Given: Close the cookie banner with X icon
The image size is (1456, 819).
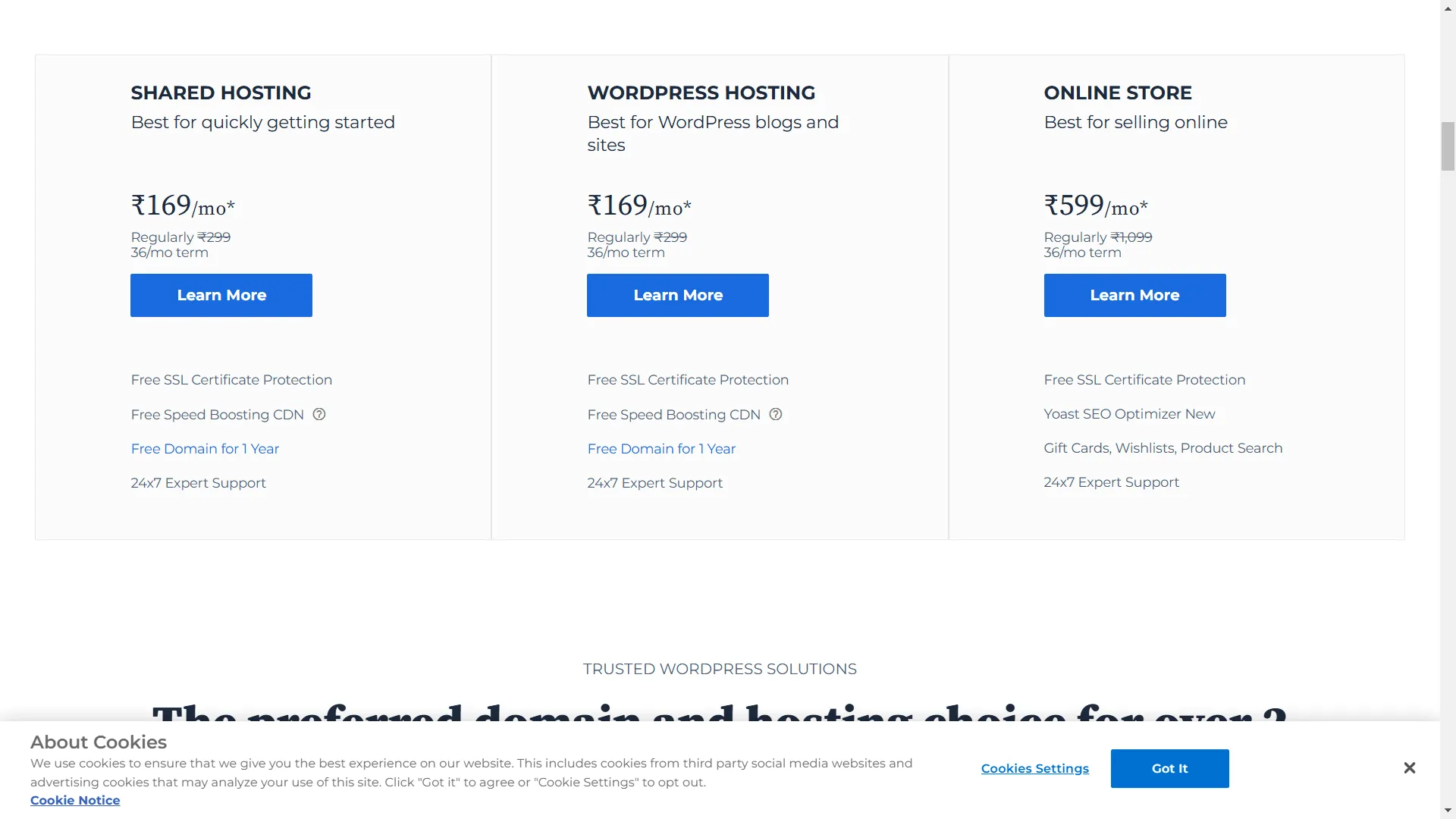Looking at the screenshot, I should point(1409,768).
